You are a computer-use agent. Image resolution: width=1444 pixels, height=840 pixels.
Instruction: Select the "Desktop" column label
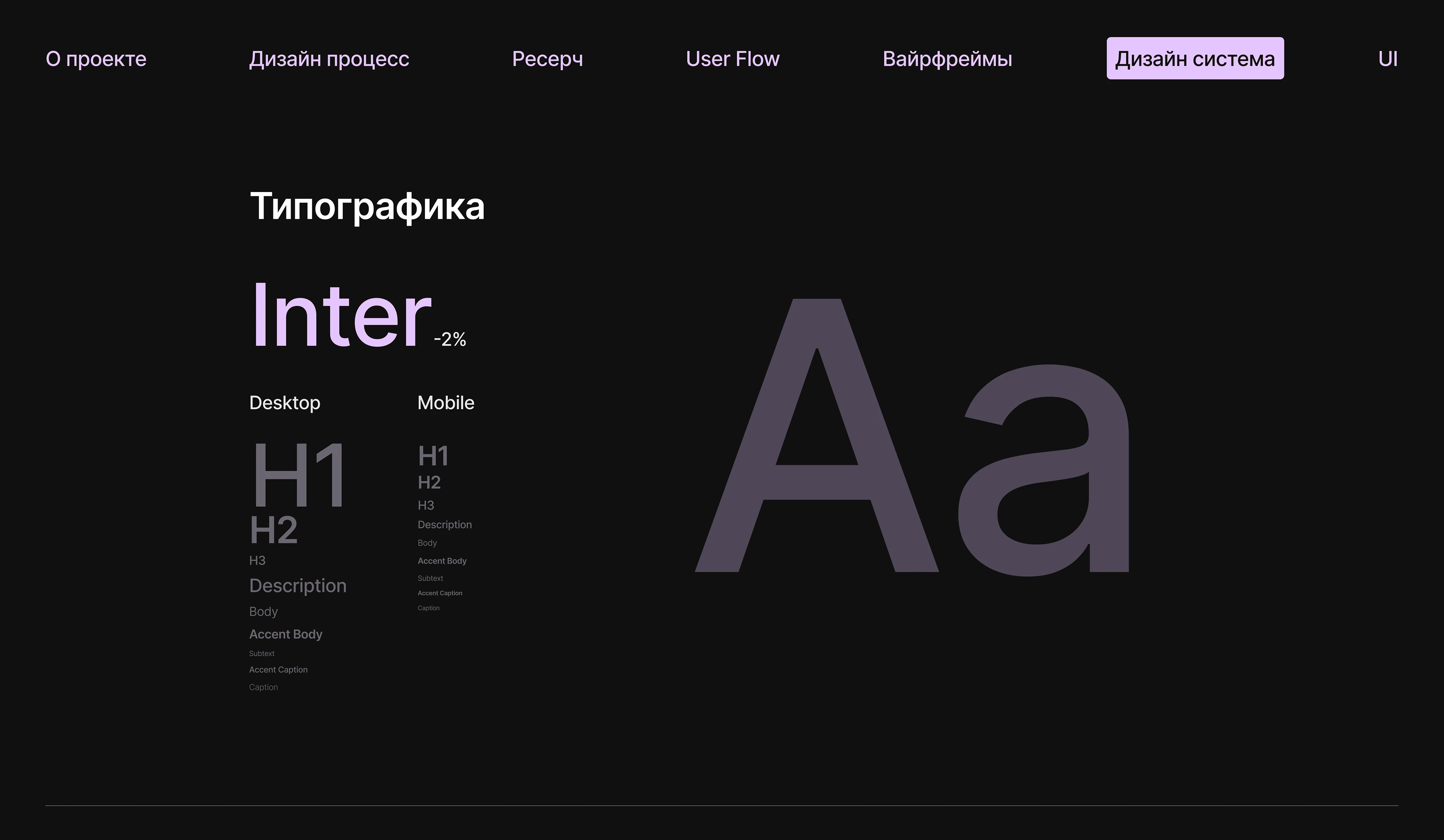(x=285, y=403)
